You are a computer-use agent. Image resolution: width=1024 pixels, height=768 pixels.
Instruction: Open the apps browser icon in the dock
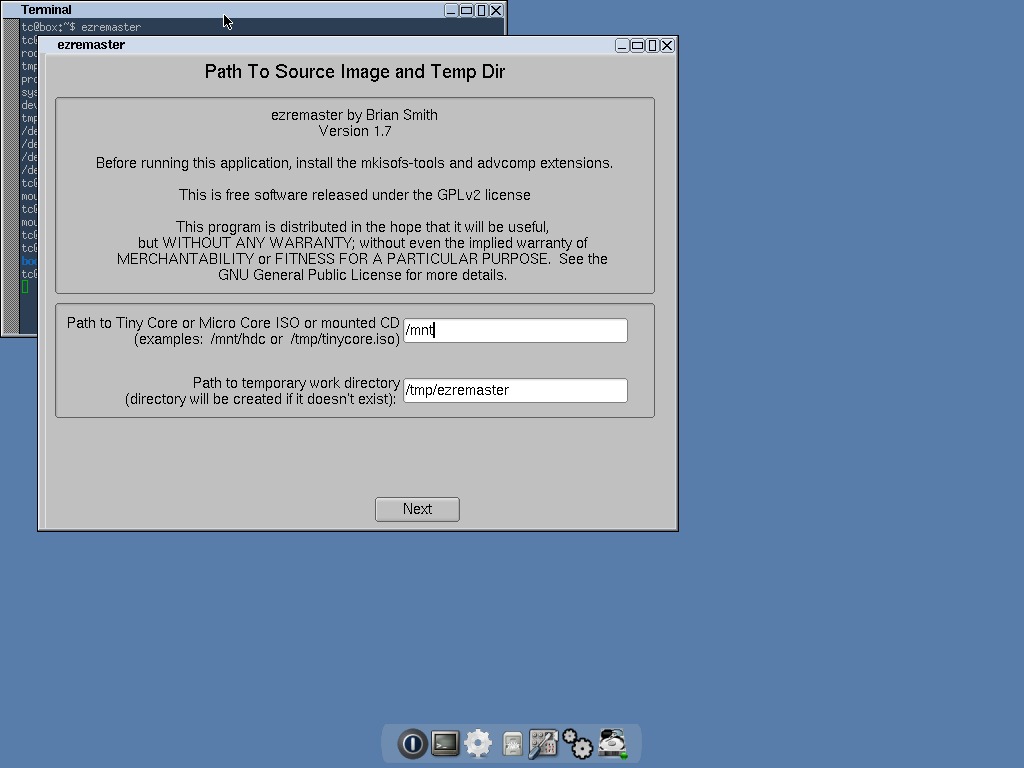pyautogui.click(x=510, y=743)
